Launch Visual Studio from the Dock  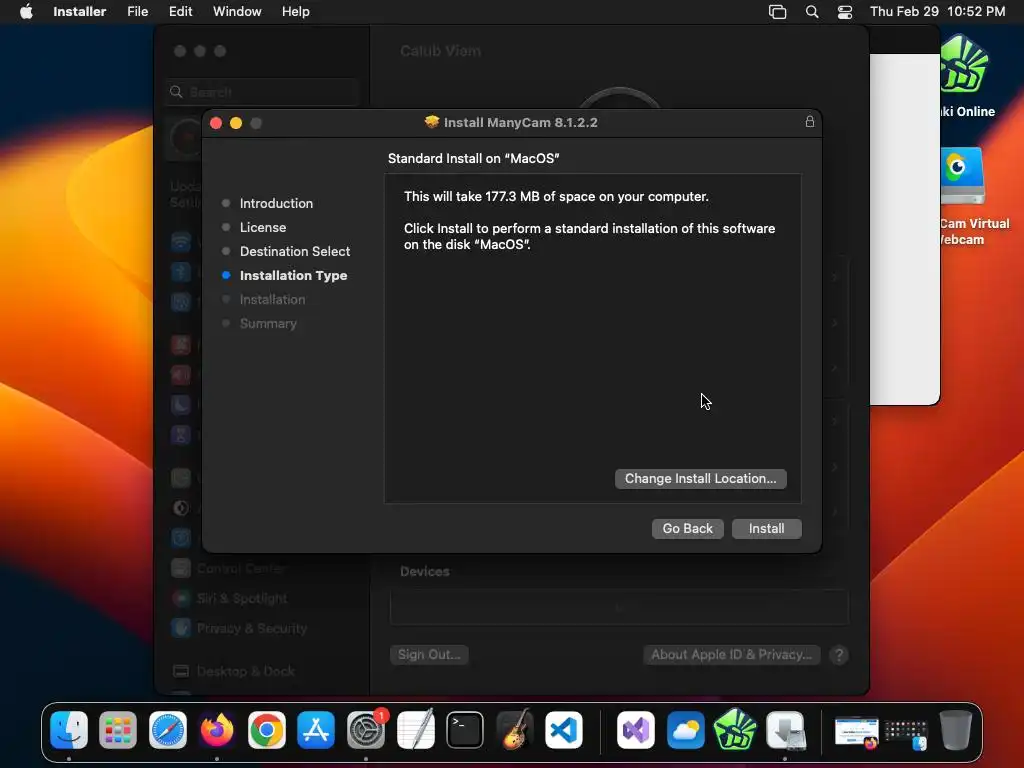[636, 729]
